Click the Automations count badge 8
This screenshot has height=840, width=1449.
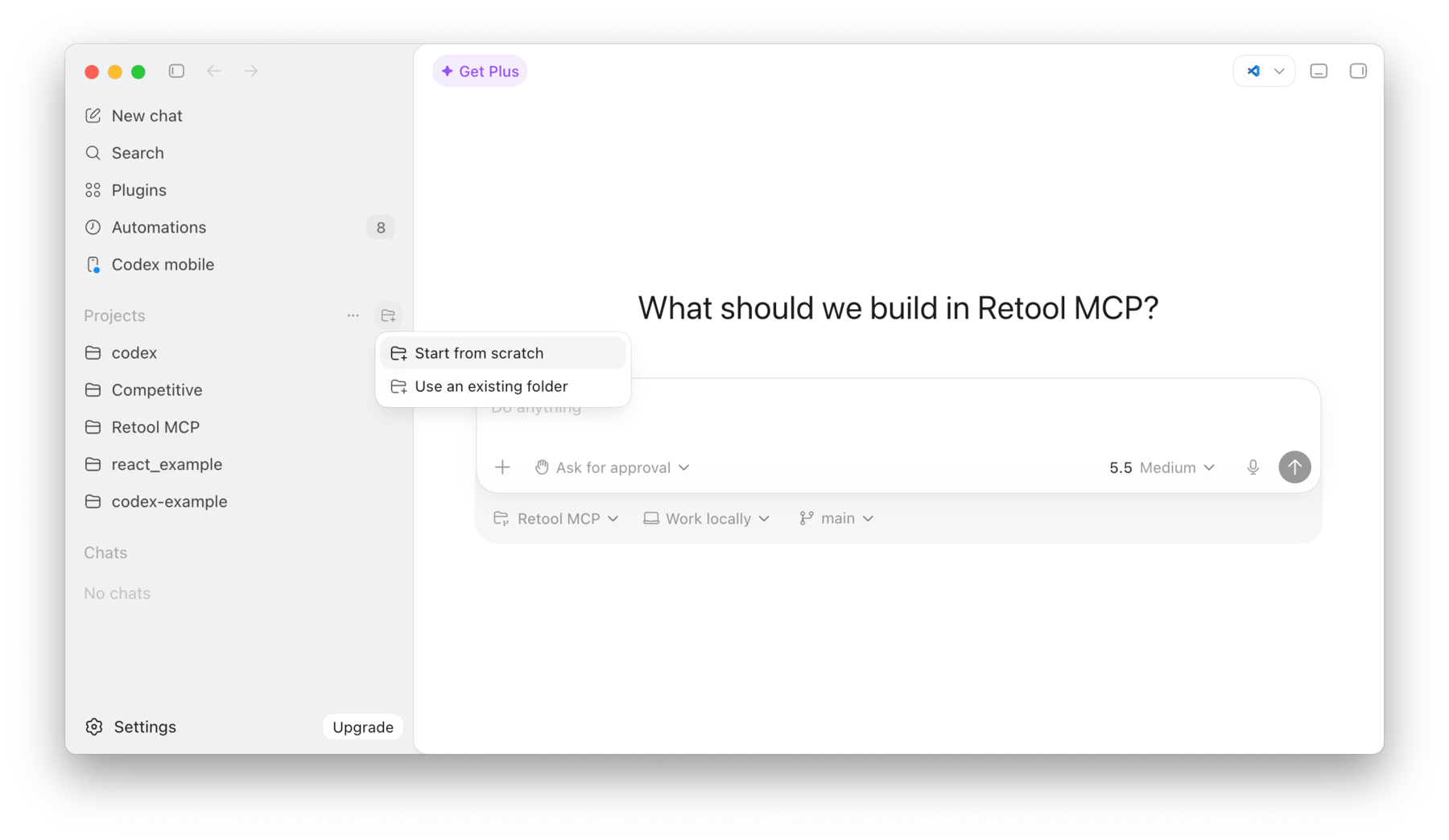(x=381, y=228)
